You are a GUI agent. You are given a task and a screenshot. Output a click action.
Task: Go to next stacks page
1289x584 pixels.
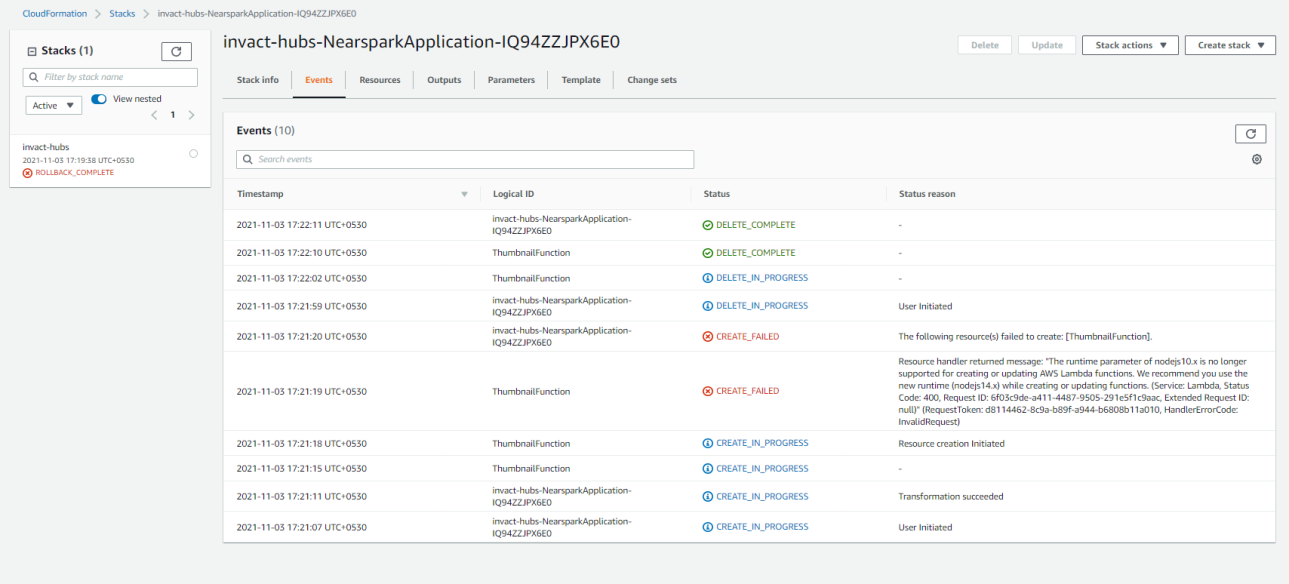coord(191,115)
